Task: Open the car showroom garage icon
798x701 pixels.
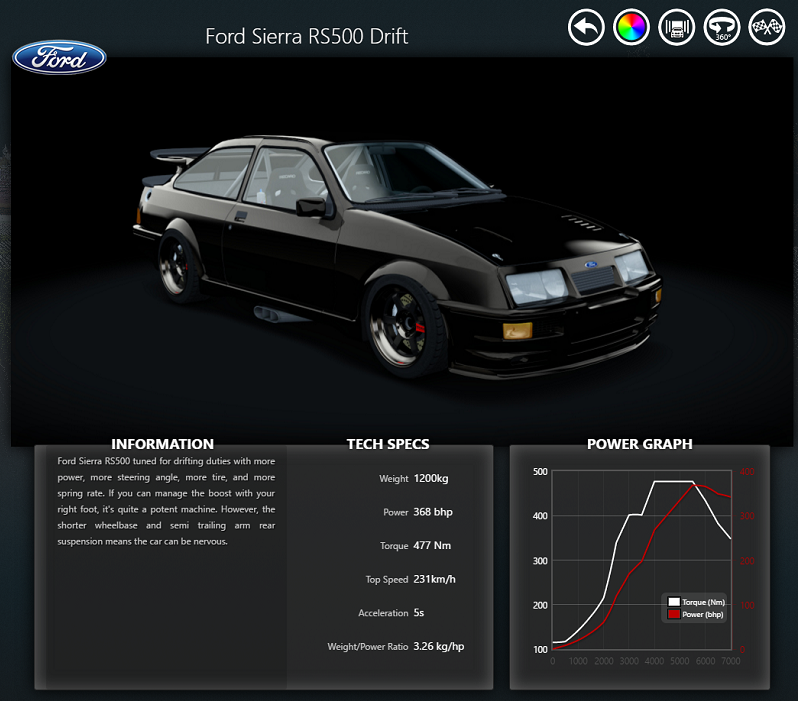Action: point(676,27)
